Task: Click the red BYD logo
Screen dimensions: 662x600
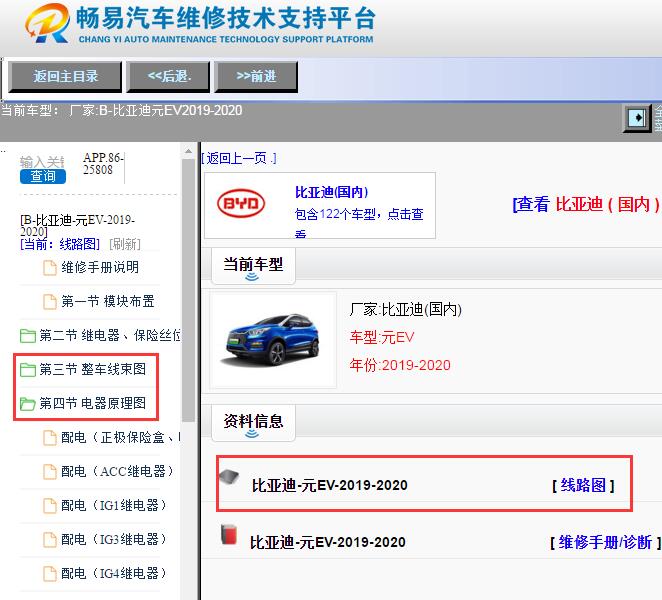Action: point(241,204)
